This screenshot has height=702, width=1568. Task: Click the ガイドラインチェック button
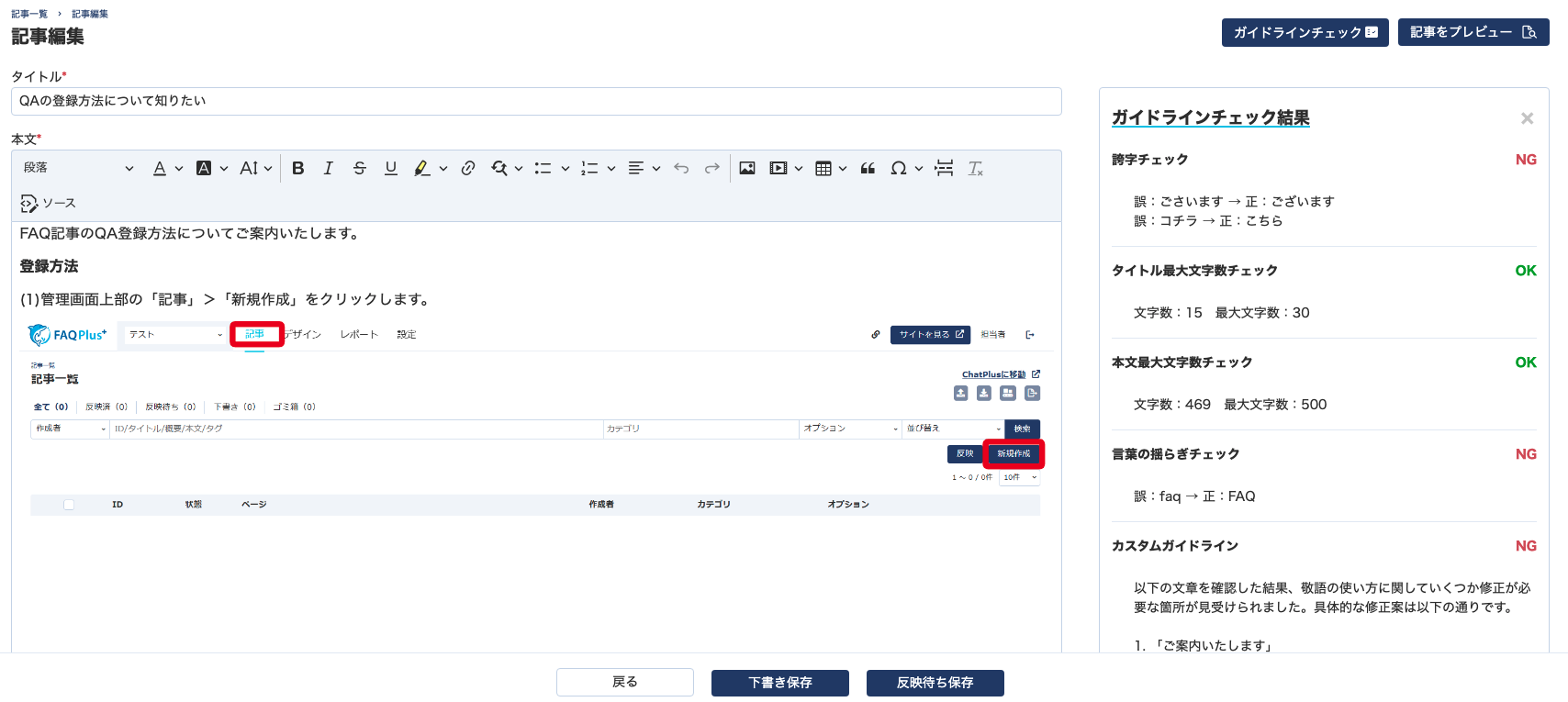pos(1305,32)
